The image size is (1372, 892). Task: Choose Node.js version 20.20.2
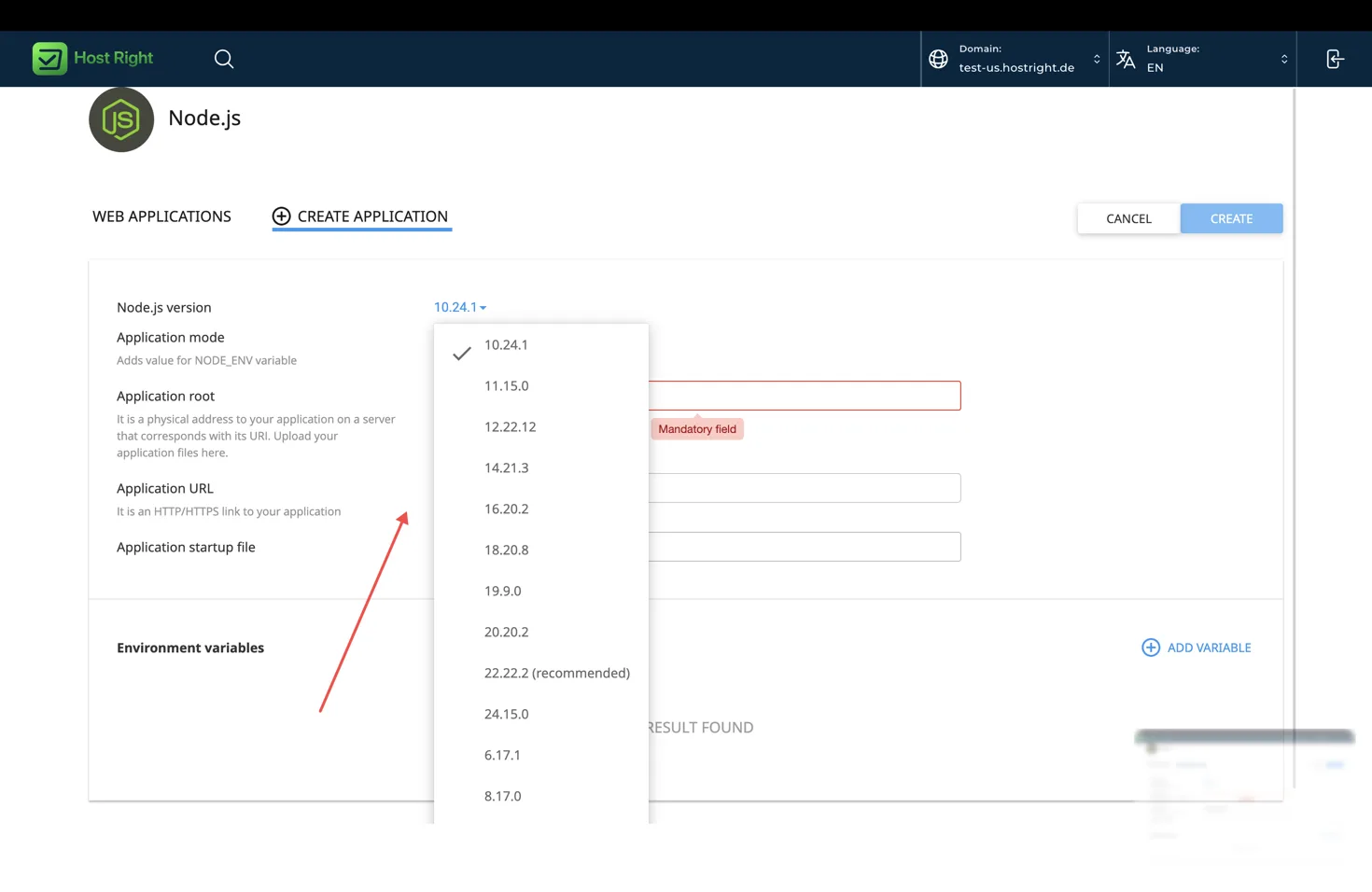pyautogui.click(x=541, y=633)
